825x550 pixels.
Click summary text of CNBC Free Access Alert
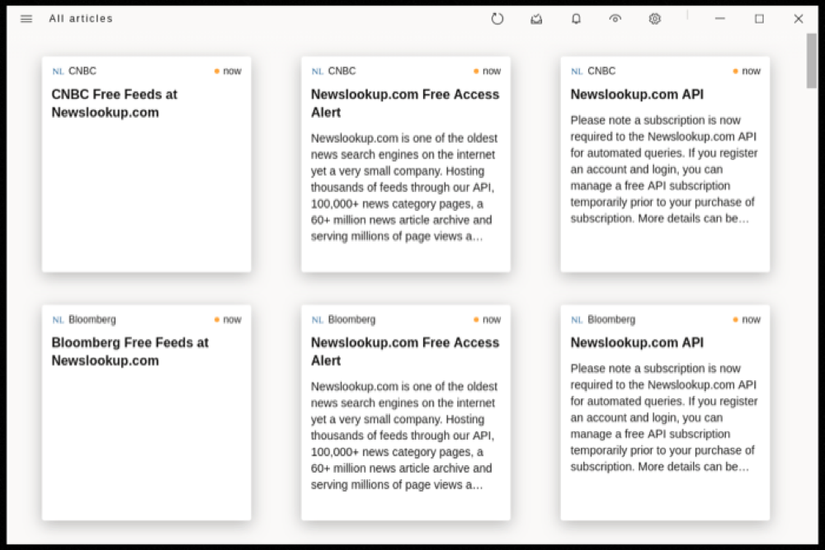click(x=404, y=187)
